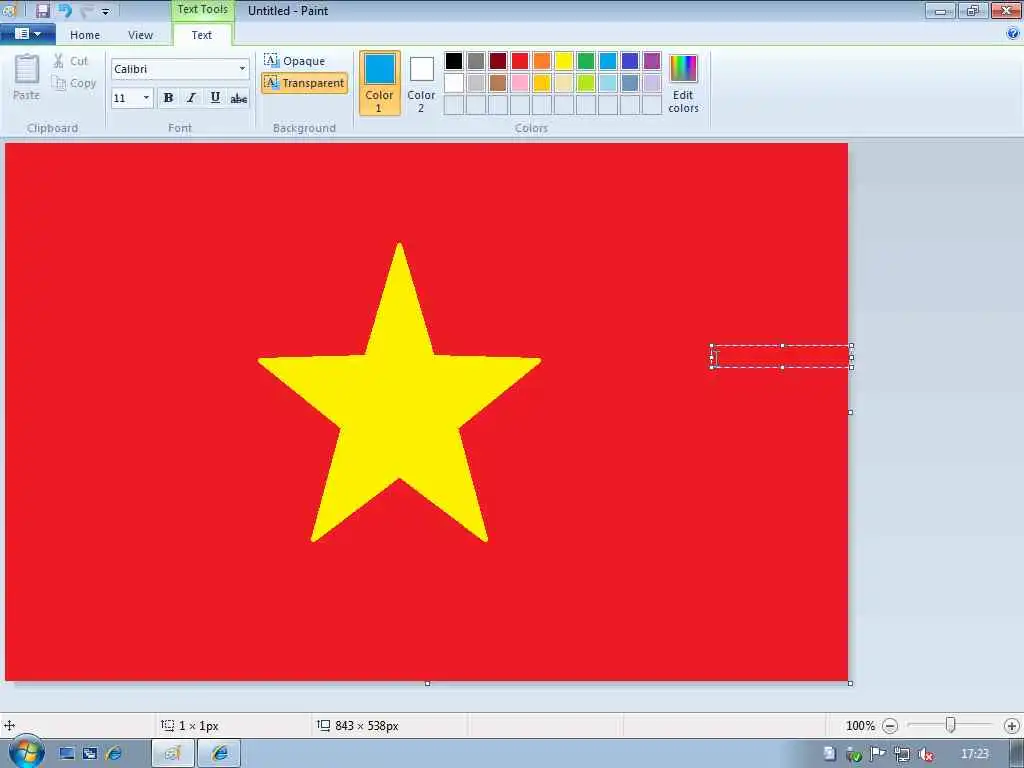This screenshot has width=1024, height=768.
Task: Select Transparent background option
Action: [x=304, y=83]
